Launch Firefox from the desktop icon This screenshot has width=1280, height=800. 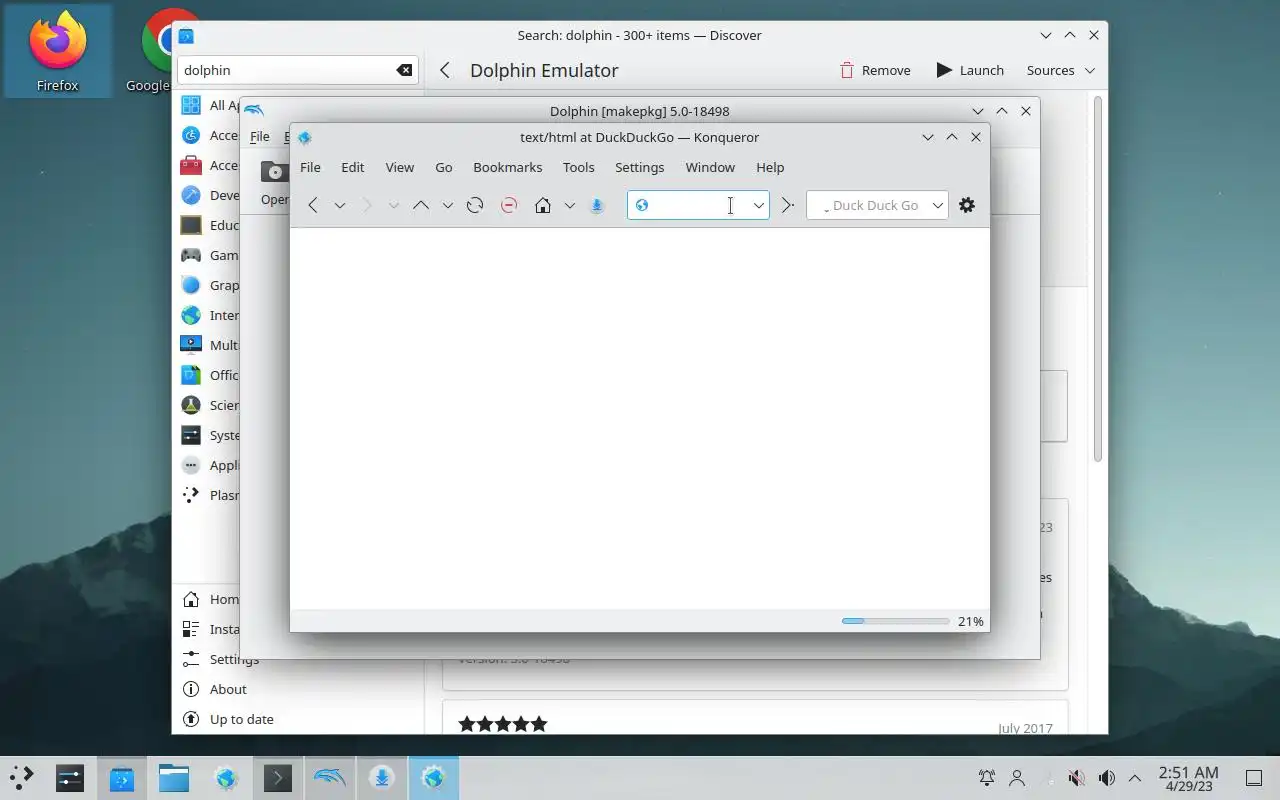tap(57, 52)
